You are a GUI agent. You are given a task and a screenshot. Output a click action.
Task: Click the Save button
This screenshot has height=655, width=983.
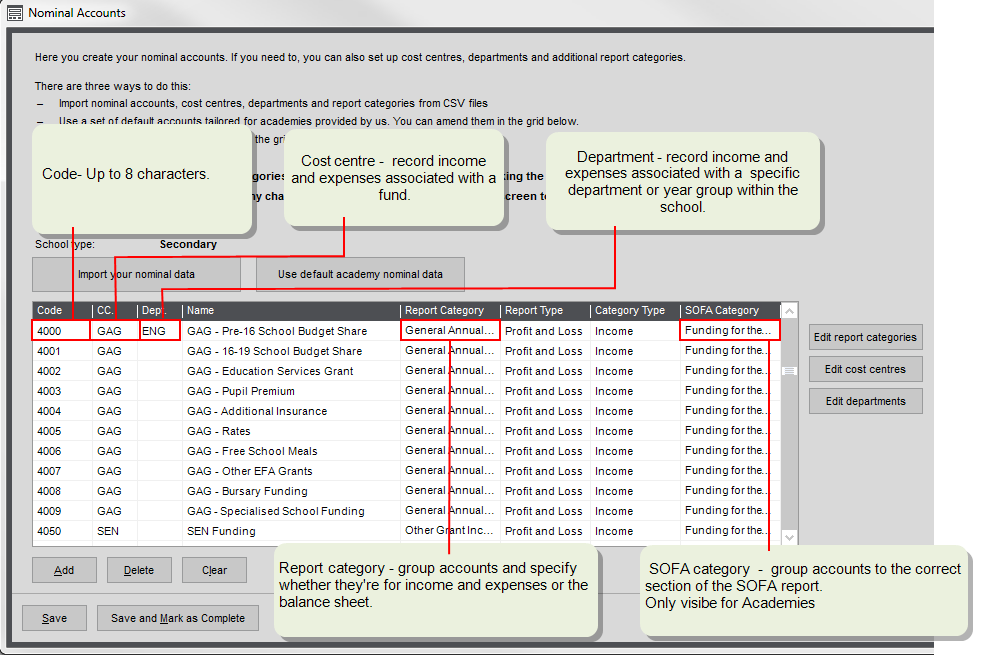pyautogui.click(x=55, y=618)
